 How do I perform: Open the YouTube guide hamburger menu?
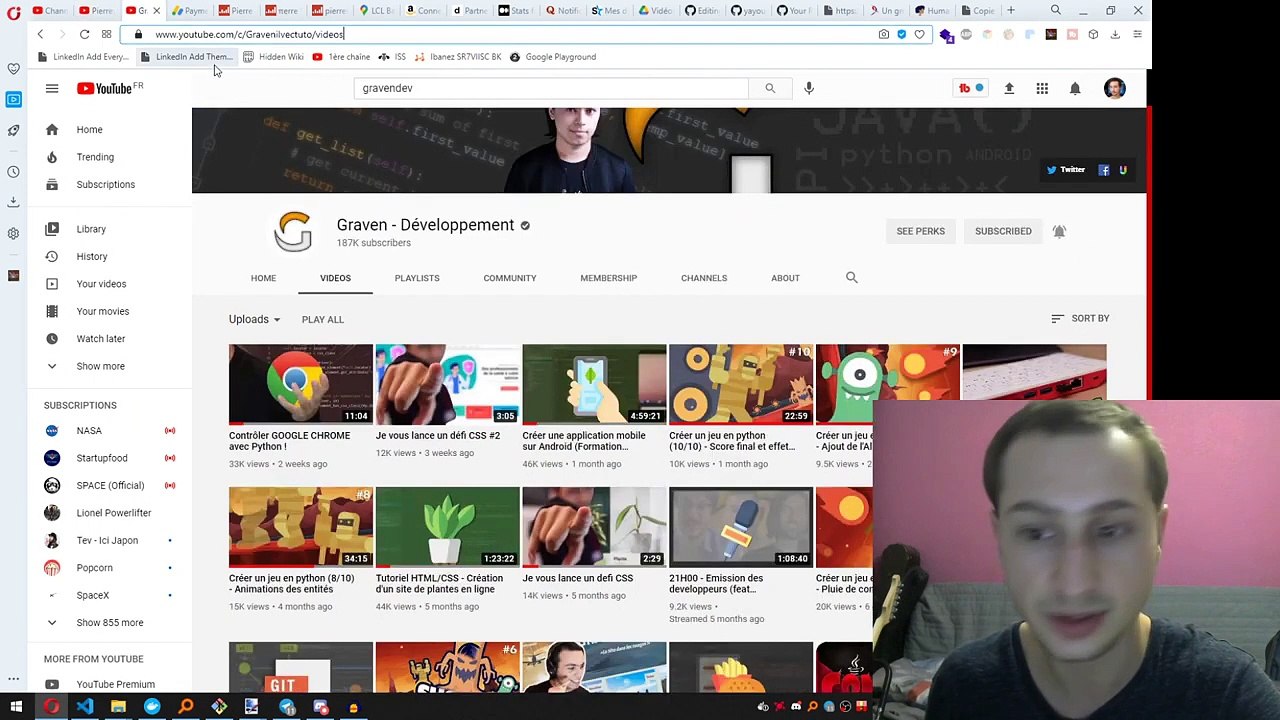click(52, 88)
